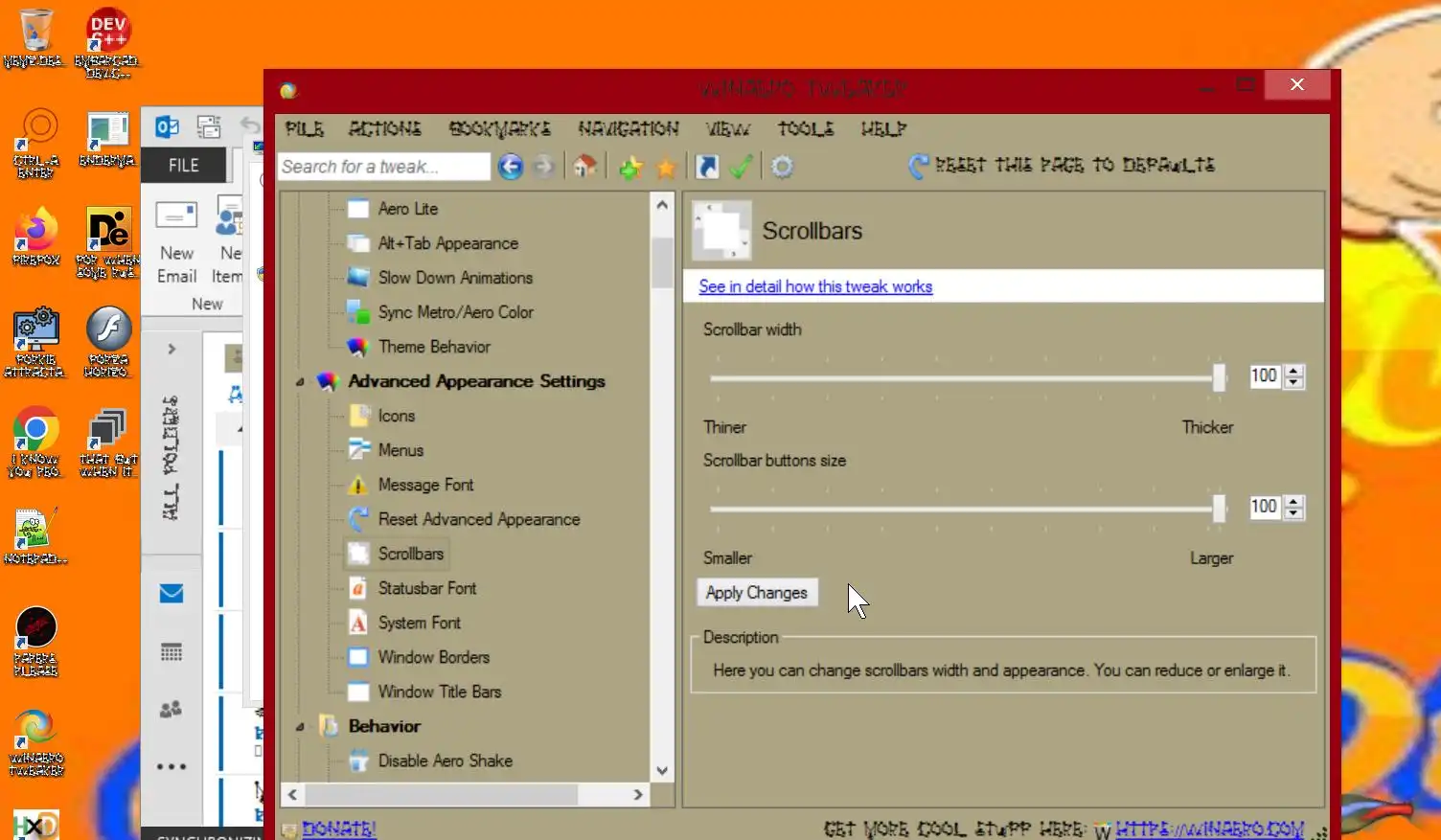Click tree horizontal scrollbar right arrow
1441x840 pixels.
pos(638,795)
